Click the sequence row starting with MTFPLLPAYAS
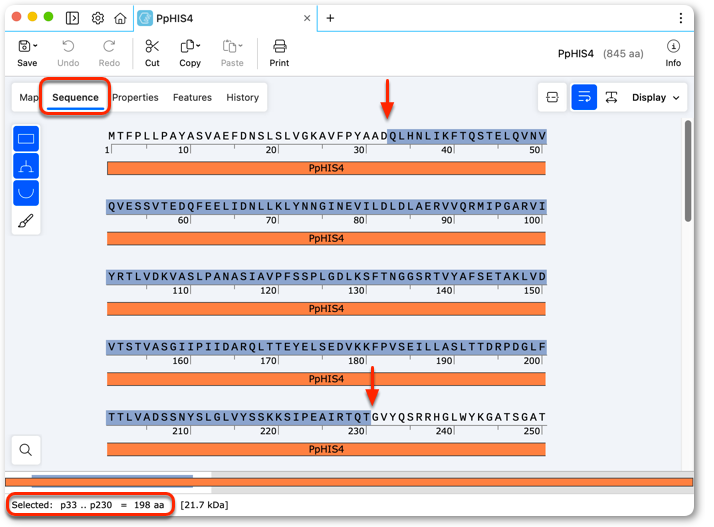Viewport: 714px width, 527px height. click(x=326, y=136)
